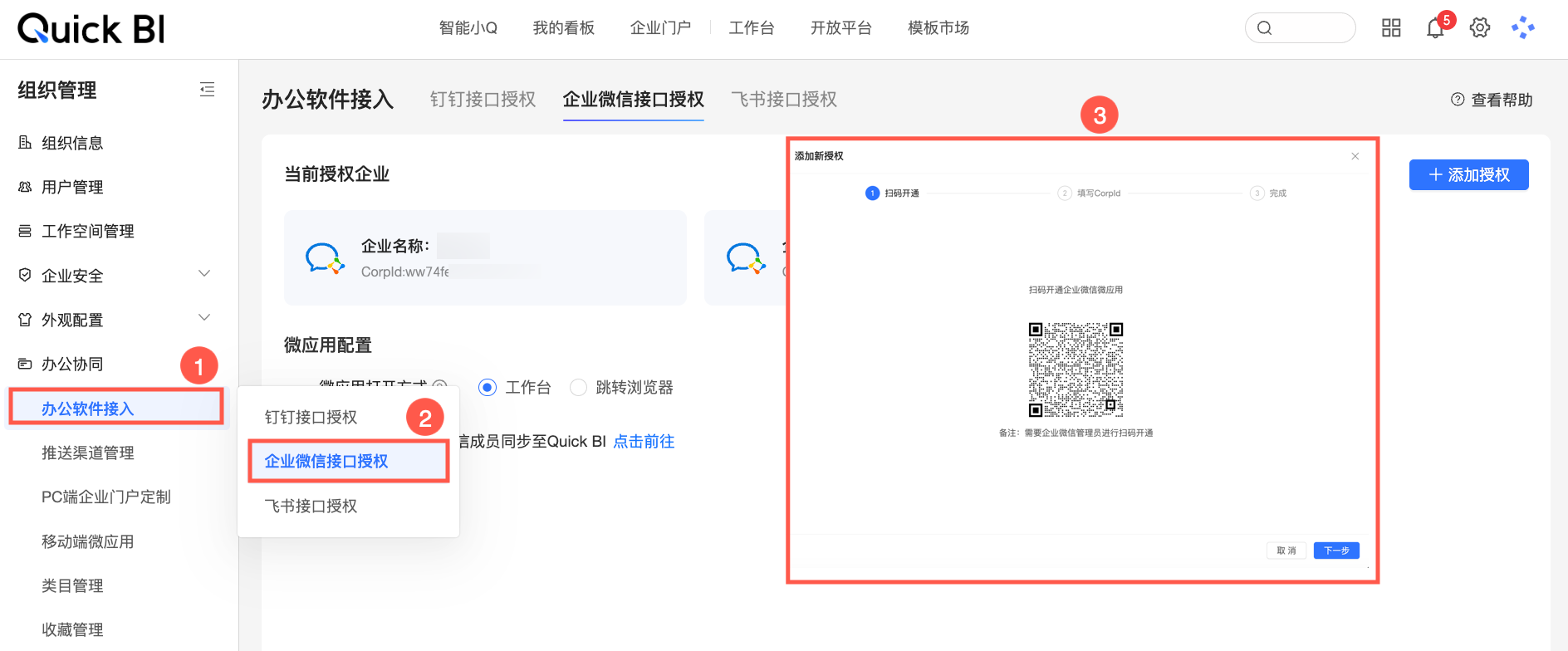Click 取消 in the dialog

pos(1286,551)
